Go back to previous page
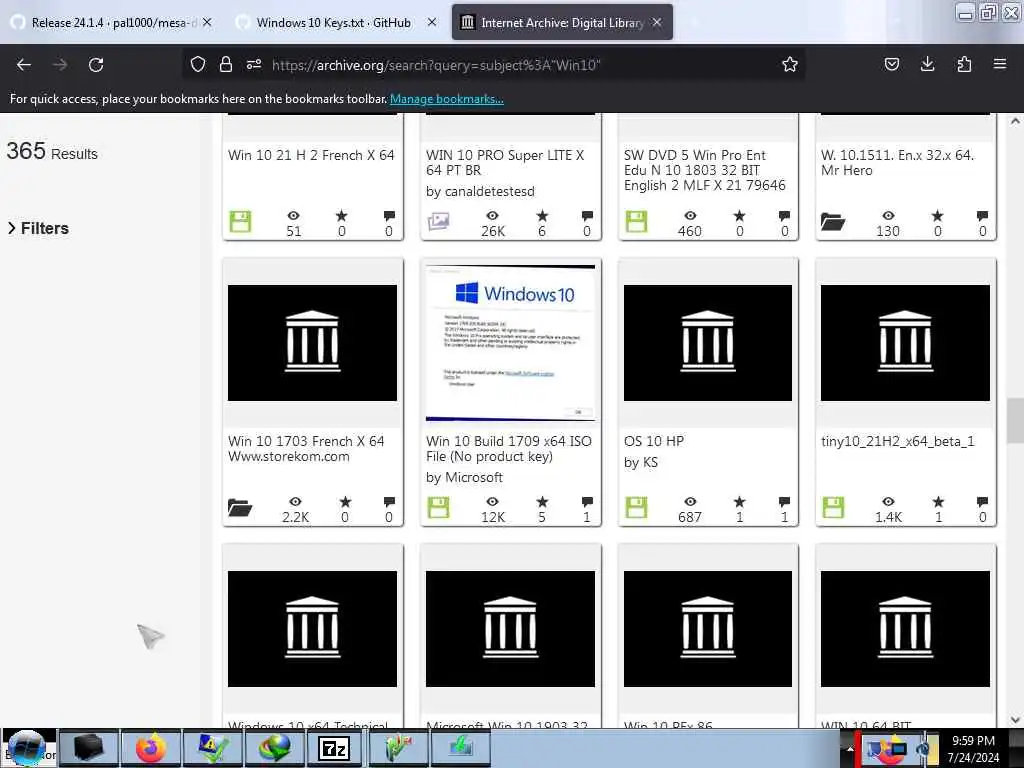 24,65
